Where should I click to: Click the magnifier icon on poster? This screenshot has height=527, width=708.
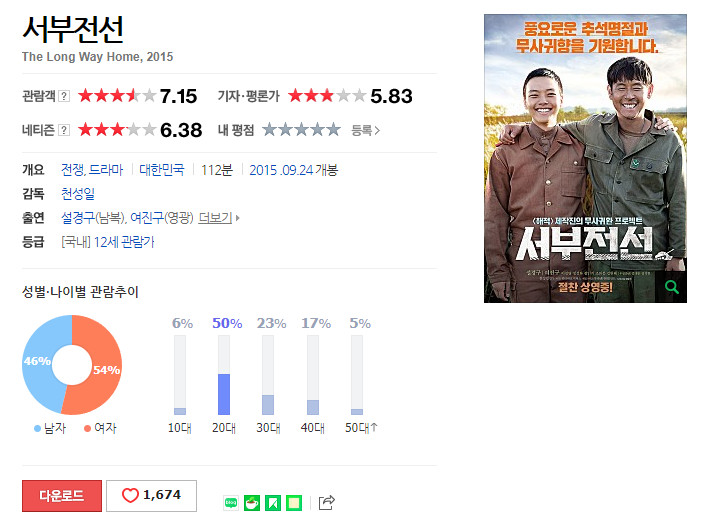671,287
